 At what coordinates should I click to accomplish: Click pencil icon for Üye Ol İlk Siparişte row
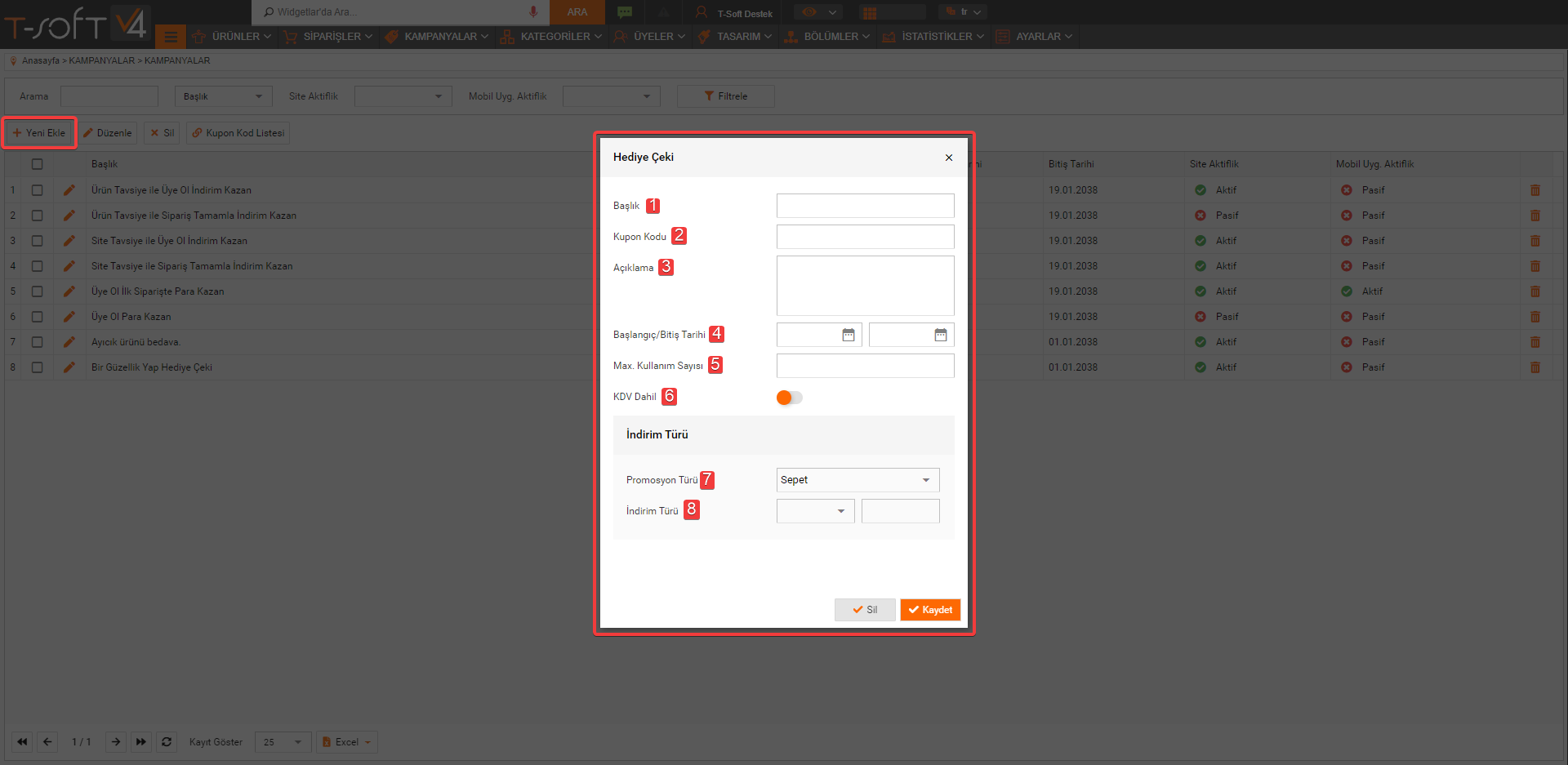[69, 291]
